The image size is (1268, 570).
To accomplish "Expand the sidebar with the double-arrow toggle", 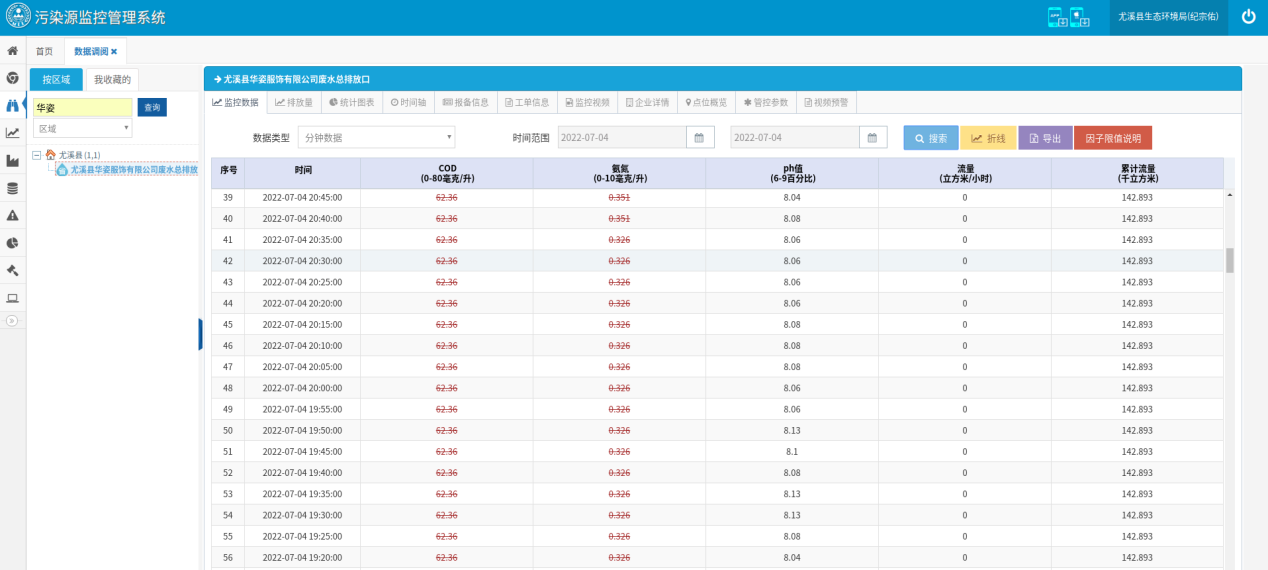I will tap(12, 320).
